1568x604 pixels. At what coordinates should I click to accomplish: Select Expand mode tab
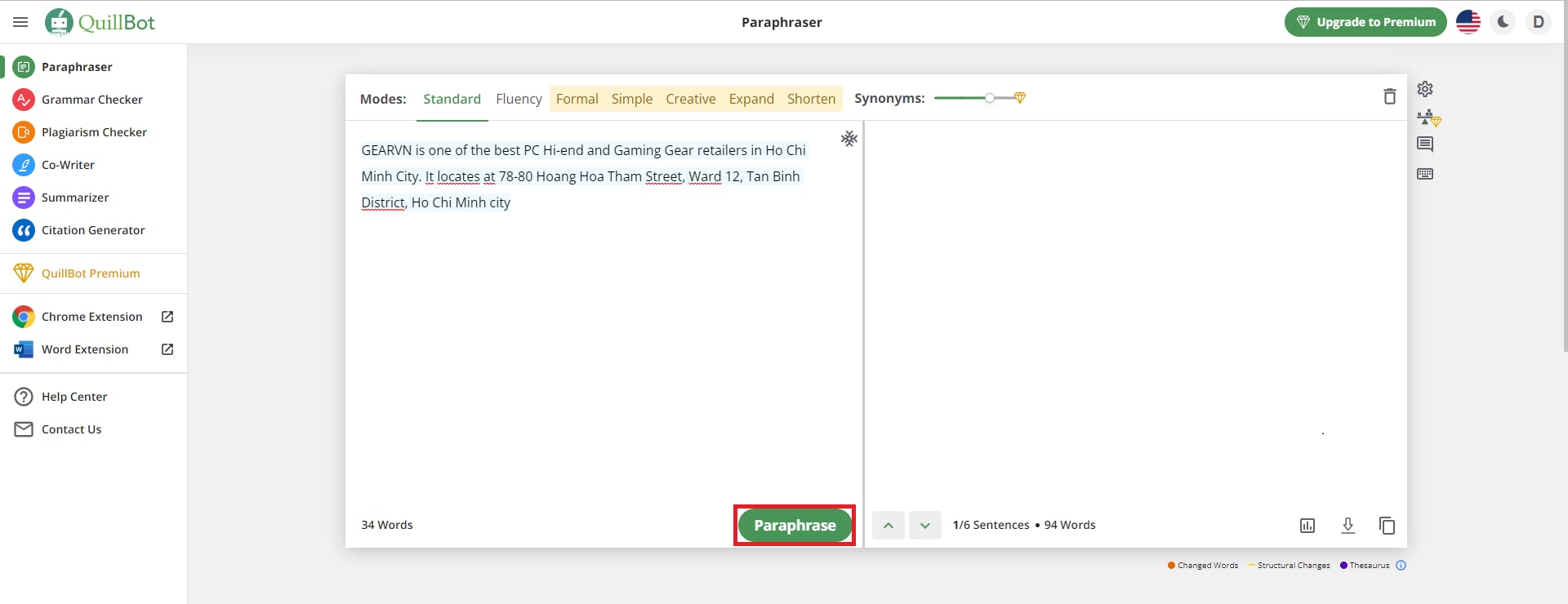(x=751, y=99)
